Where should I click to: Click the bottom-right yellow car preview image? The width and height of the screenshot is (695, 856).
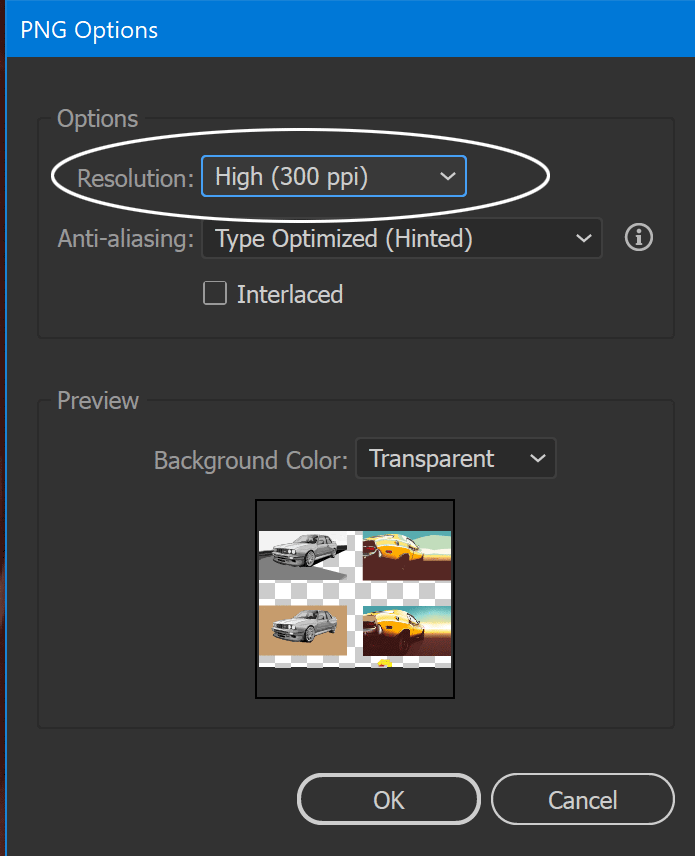[407, 630]
